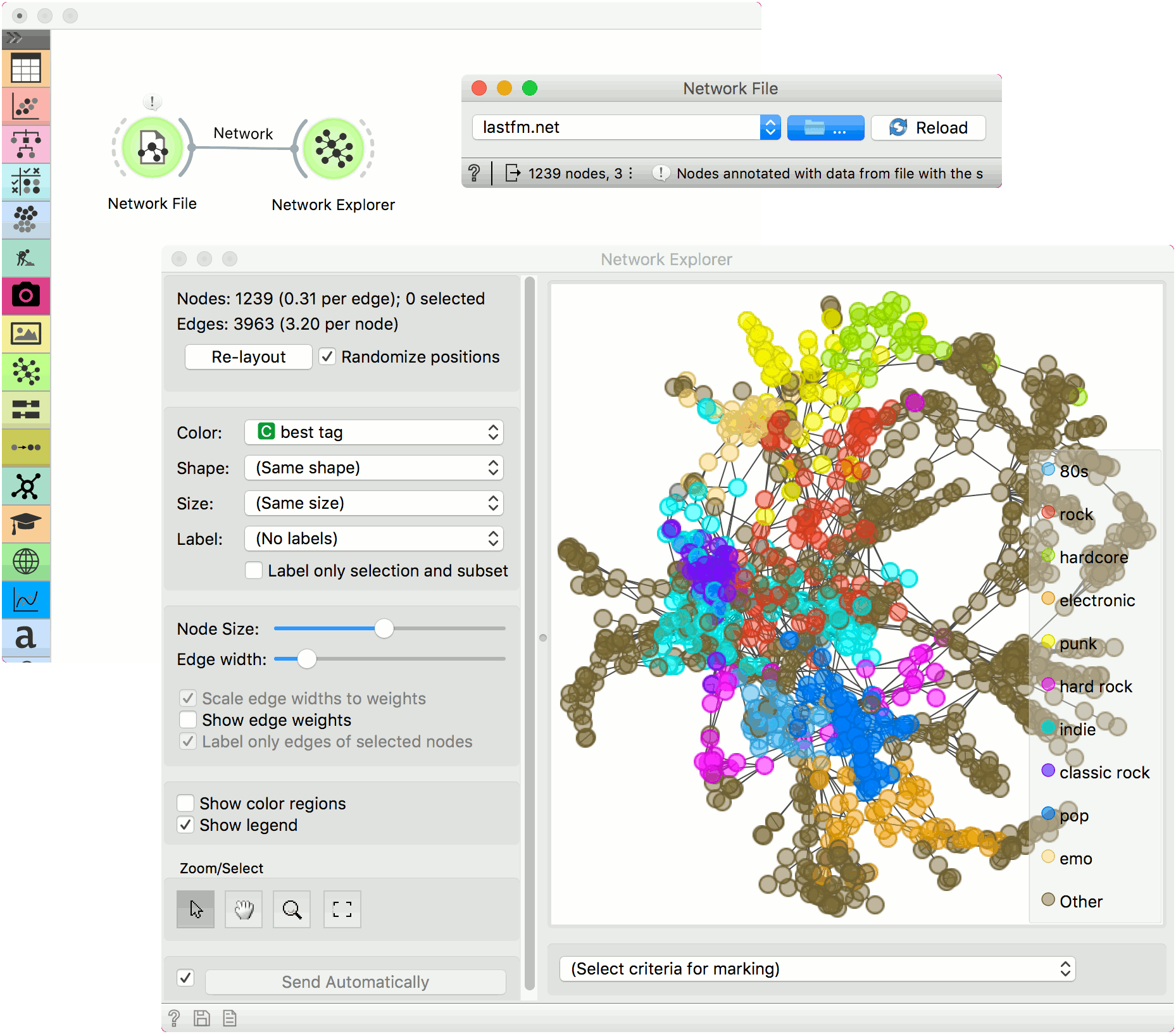Select the pan (hand) tool in Zoom/Select
1176x1034 pixels.
pyautogui.click(x=243, y=909)
